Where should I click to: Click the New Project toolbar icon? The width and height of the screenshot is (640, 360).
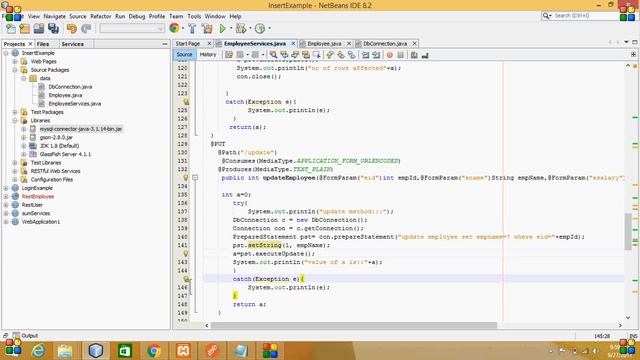click(x=24, y=29)
